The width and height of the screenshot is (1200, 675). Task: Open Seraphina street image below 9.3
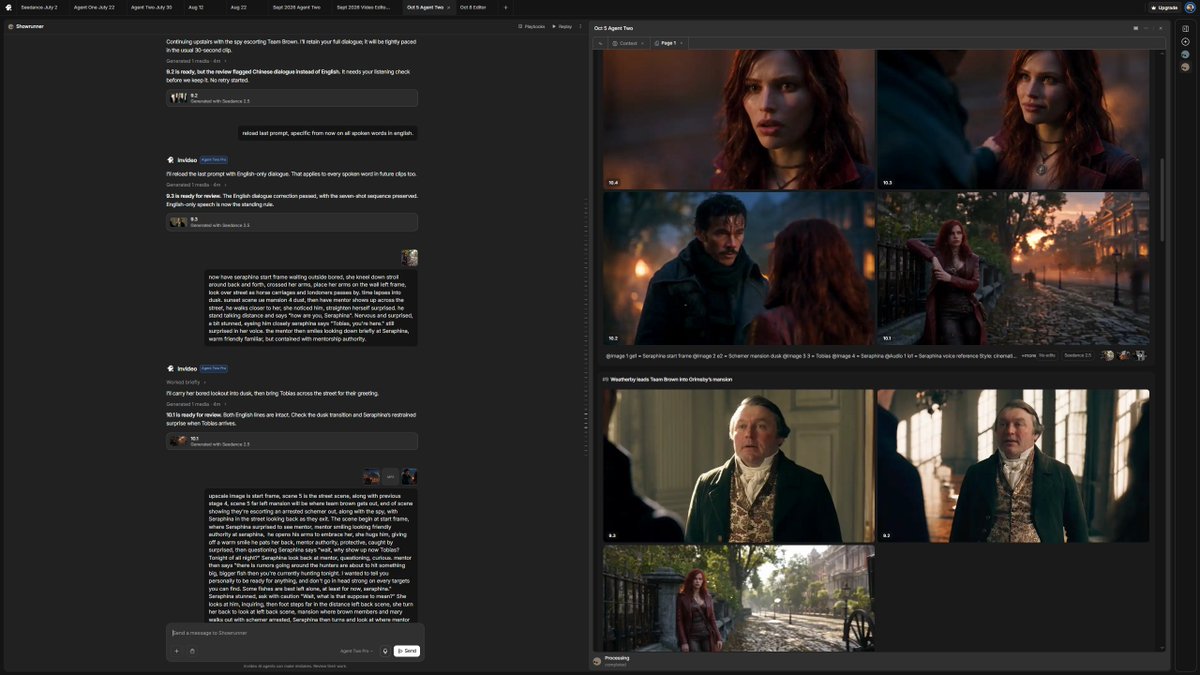(x=738, y=598)
